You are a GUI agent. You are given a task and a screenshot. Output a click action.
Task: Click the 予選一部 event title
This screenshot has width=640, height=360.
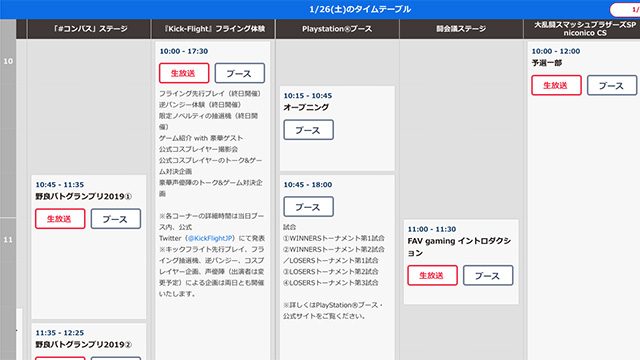pyautogui.click(x=547, y=63)
